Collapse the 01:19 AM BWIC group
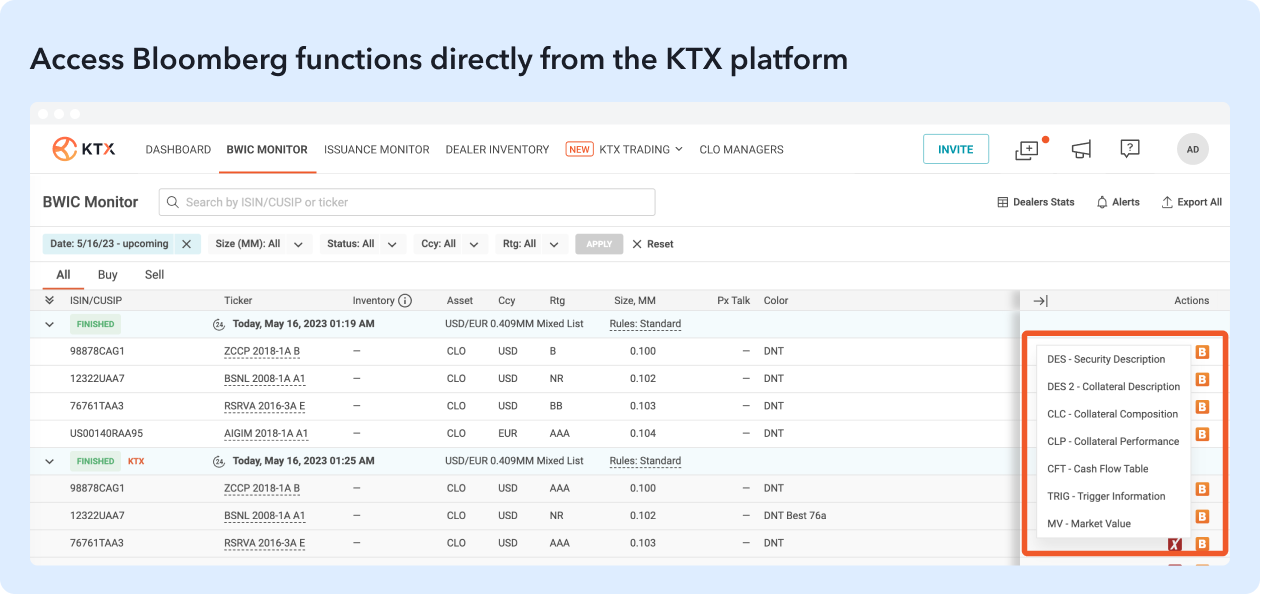 click(49, 324)
